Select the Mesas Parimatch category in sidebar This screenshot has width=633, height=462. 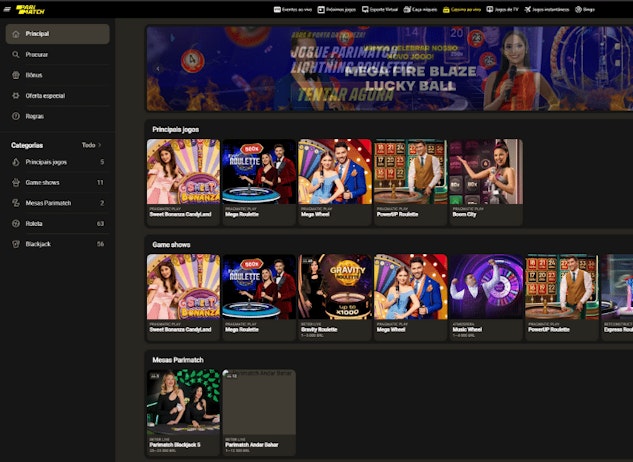click(57, 203)
